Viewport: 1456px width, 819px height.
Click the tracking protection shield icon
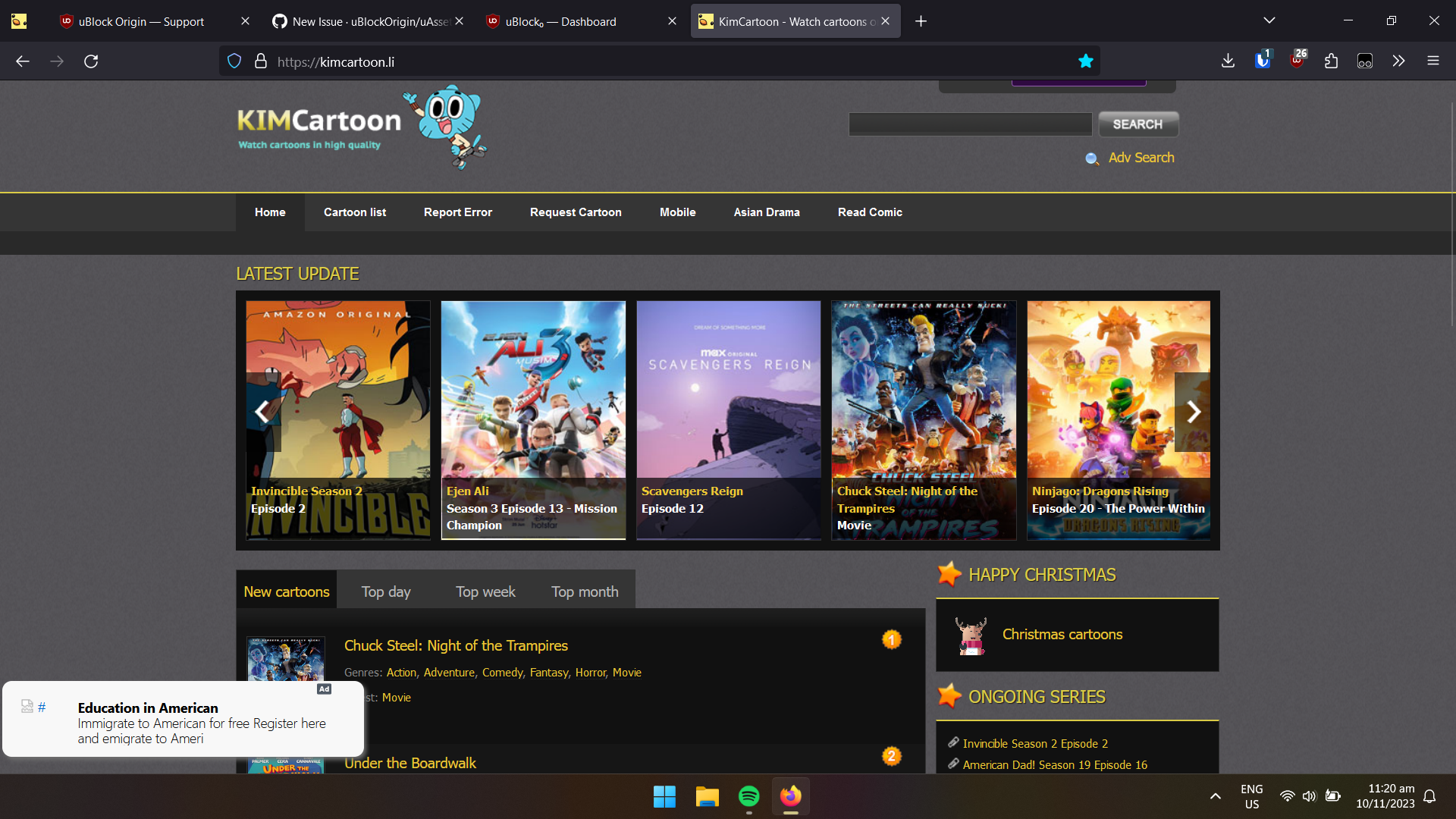[234, 61]
